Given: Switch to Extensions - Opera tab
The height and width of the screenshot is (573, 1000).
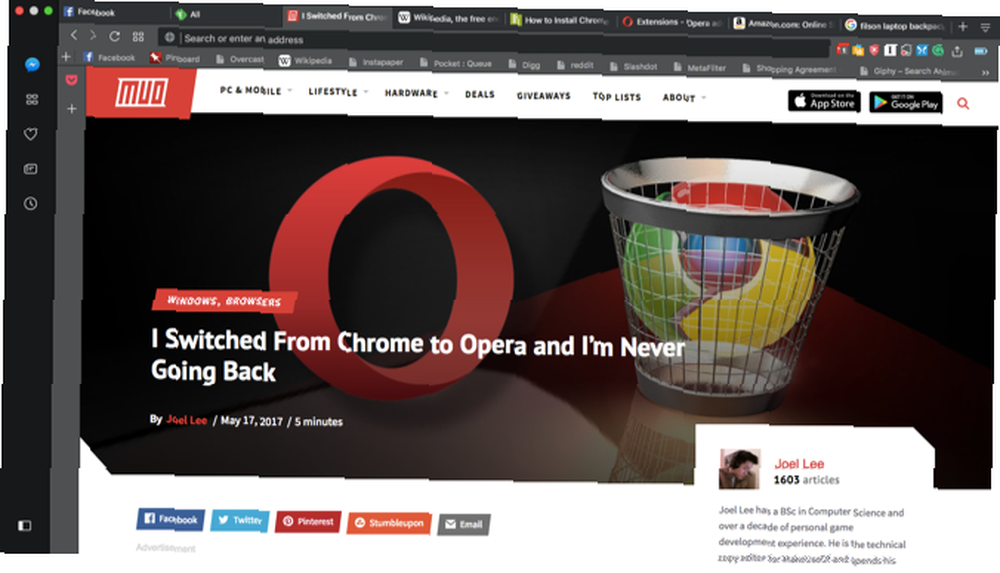Looking at the screenshot, I should 672,22.
